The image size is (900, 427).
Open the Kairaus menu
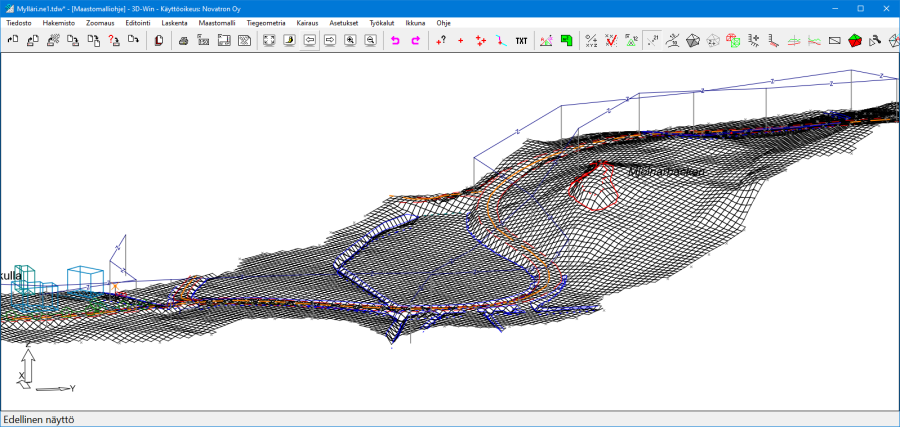tap(307, 22)
